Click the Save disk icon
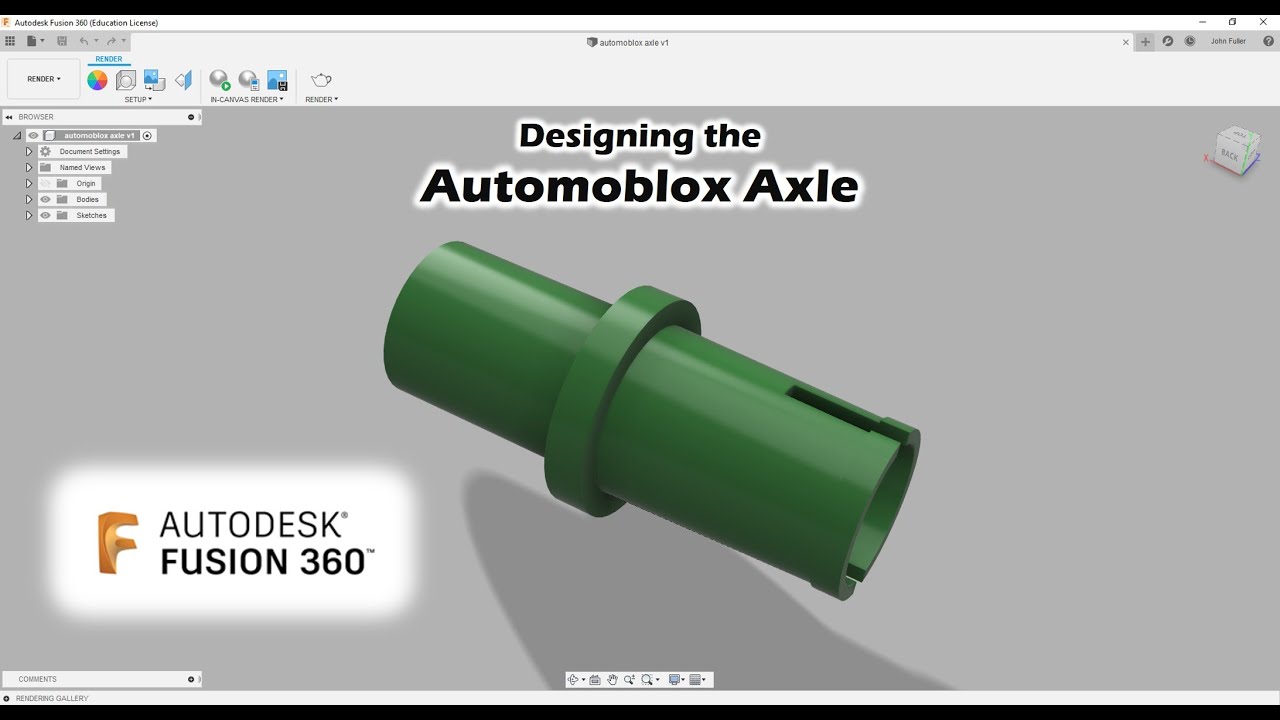 [x=62, y=41]
